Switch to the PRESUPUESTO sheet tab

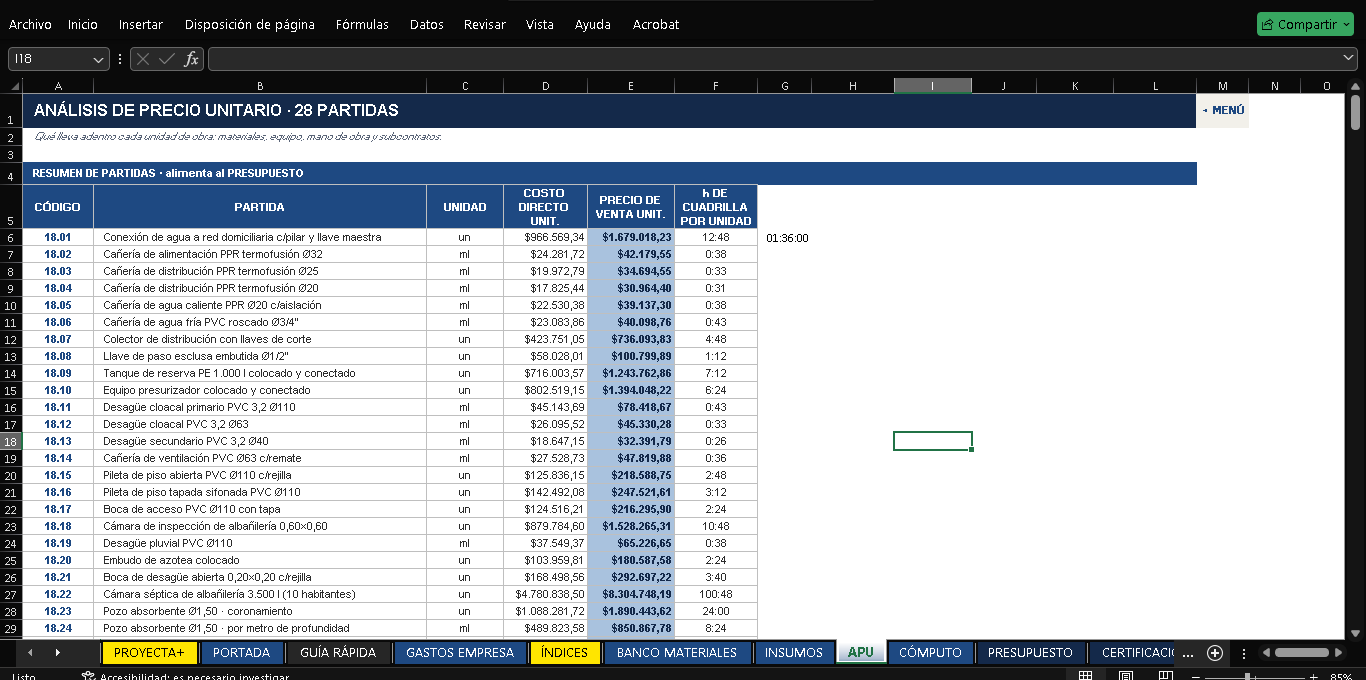(x=1030, y=653)
